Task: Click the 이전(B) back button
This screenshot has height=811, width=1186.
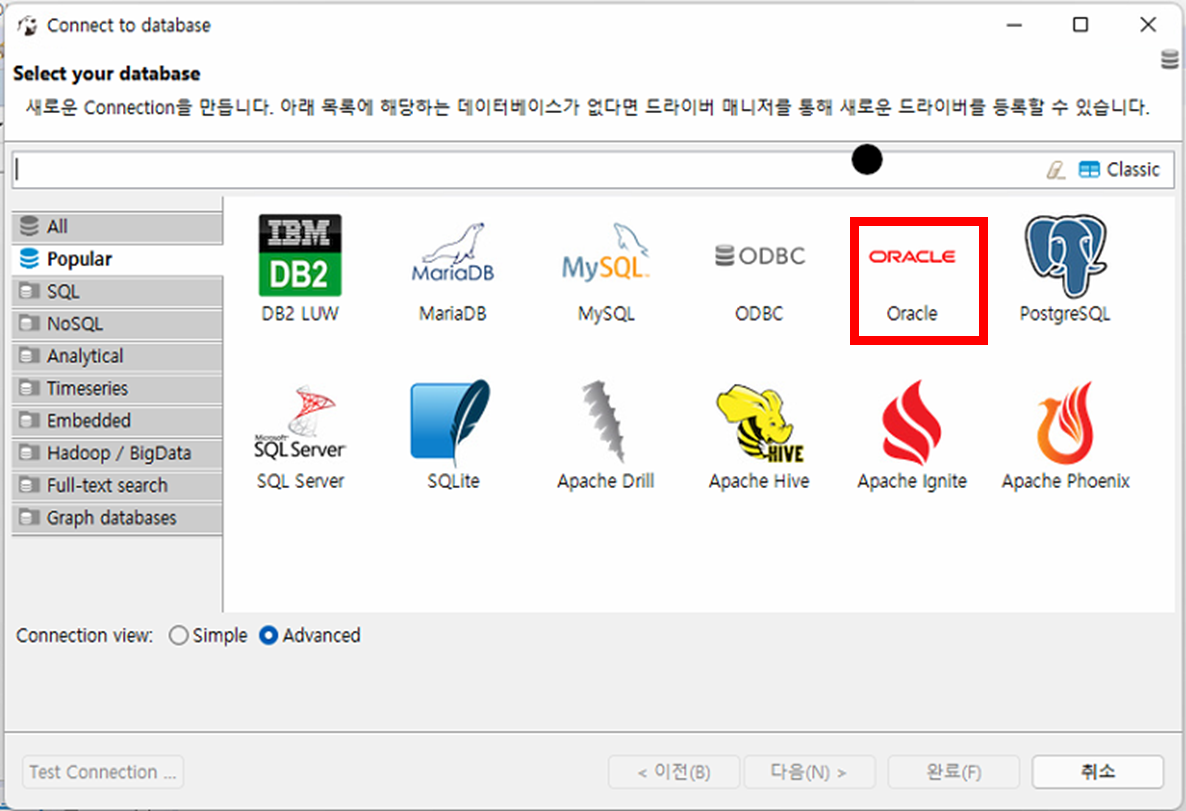Action: pos(674,772)
